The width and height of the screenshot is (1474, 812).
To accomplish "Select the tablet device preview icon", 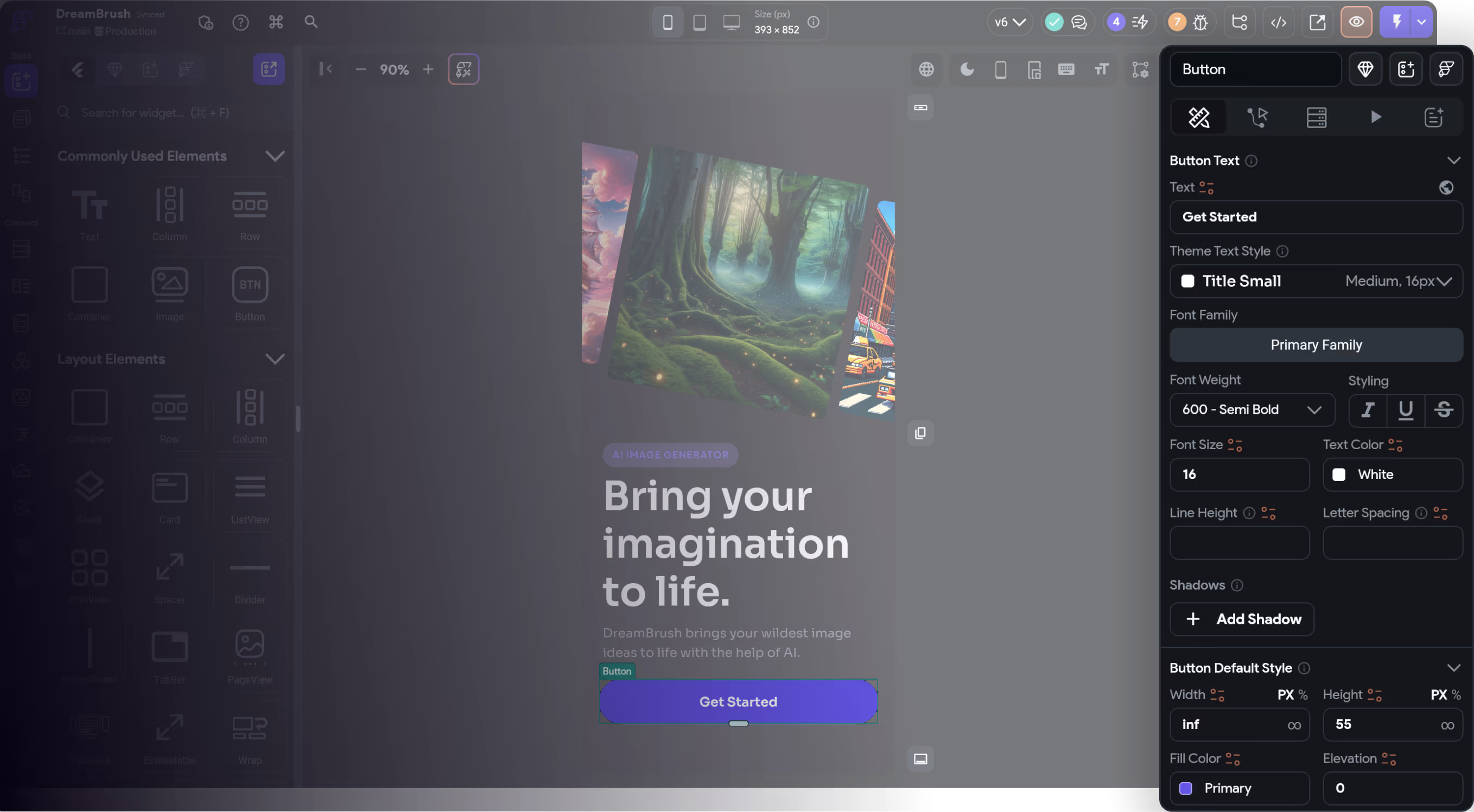I will point(699,22).
